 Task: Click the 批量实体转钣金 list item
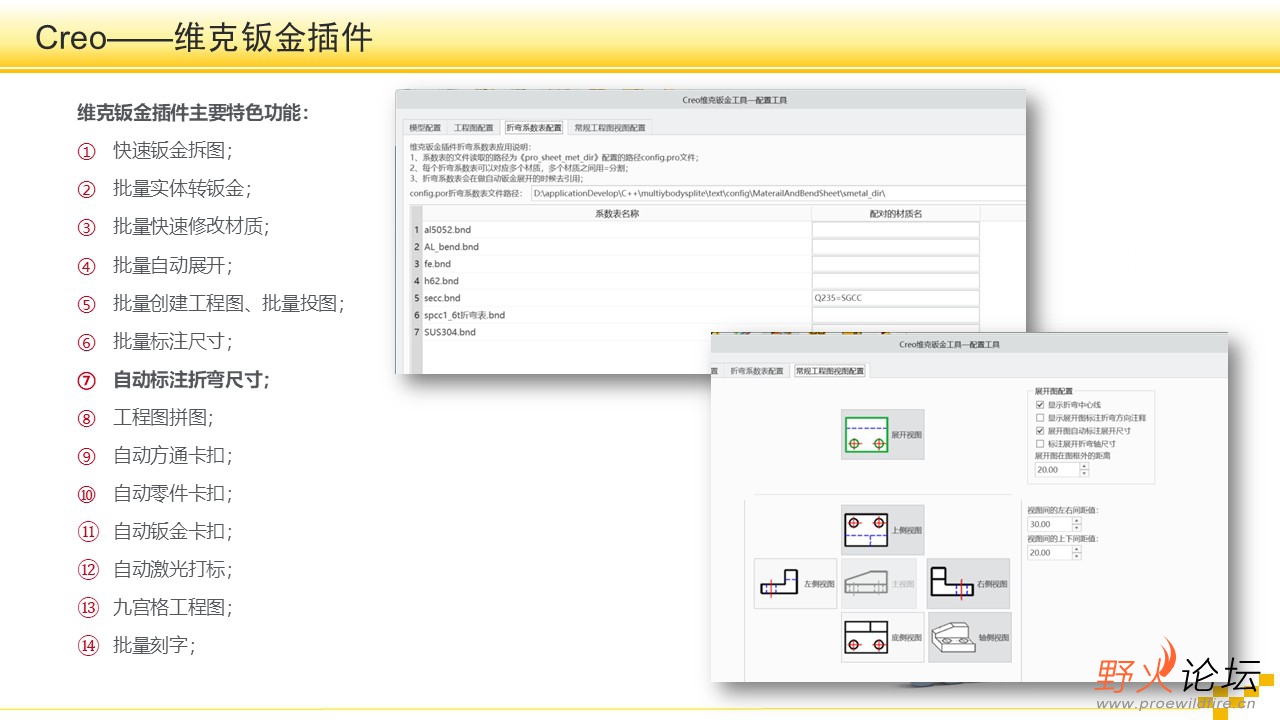click(182, 189)
